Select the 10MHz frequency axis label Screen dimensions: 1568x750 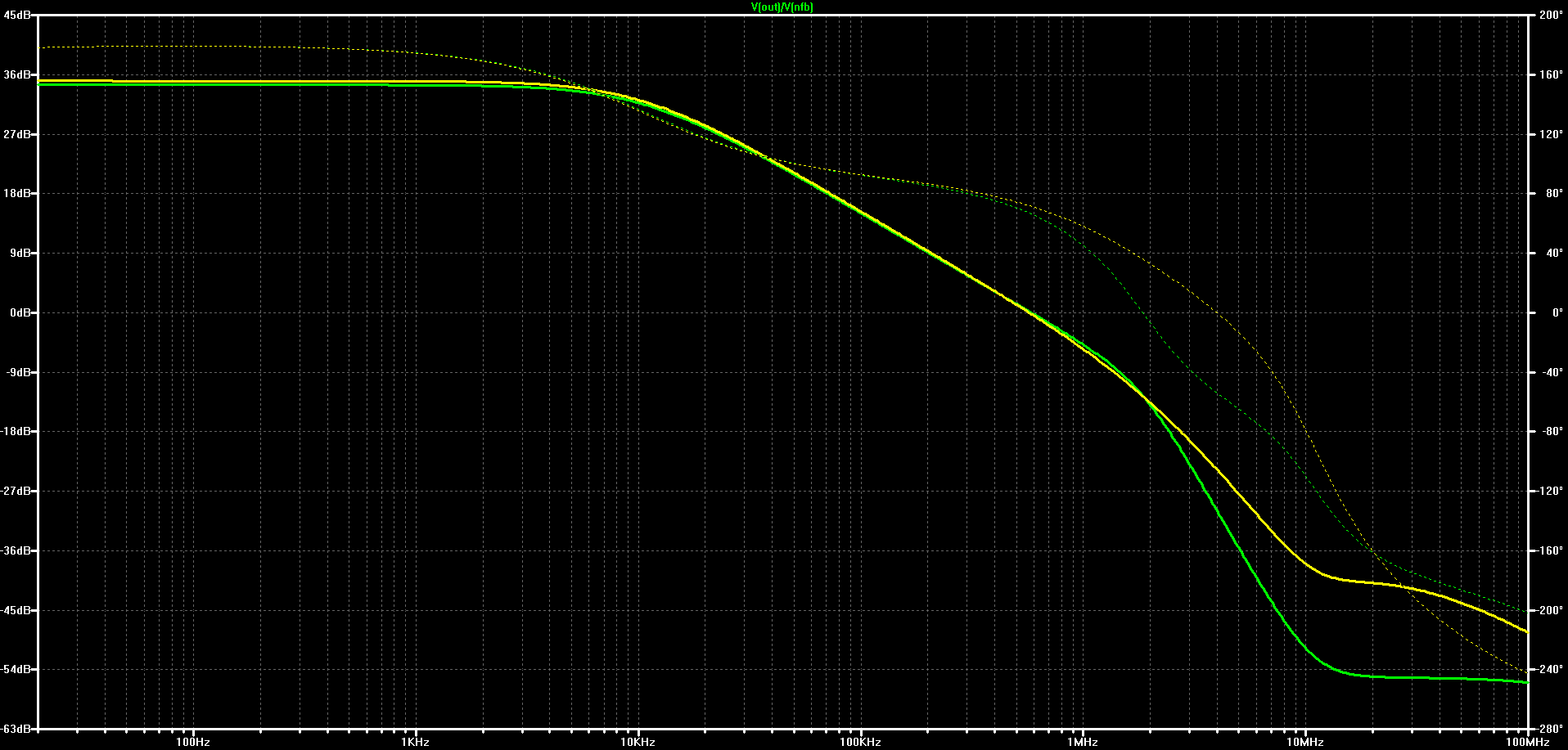point(1305,743)
